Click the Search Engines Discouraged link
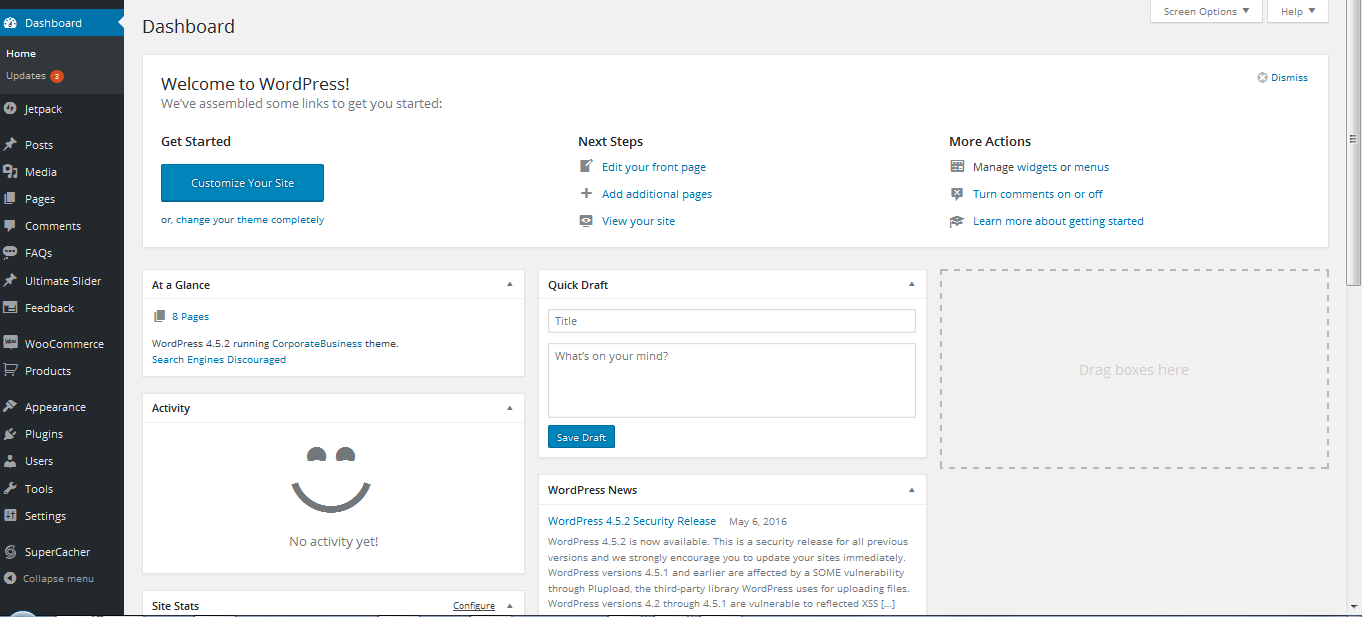Image resolution: width=1362 pixels, height=617 pixels. point(219,360)
